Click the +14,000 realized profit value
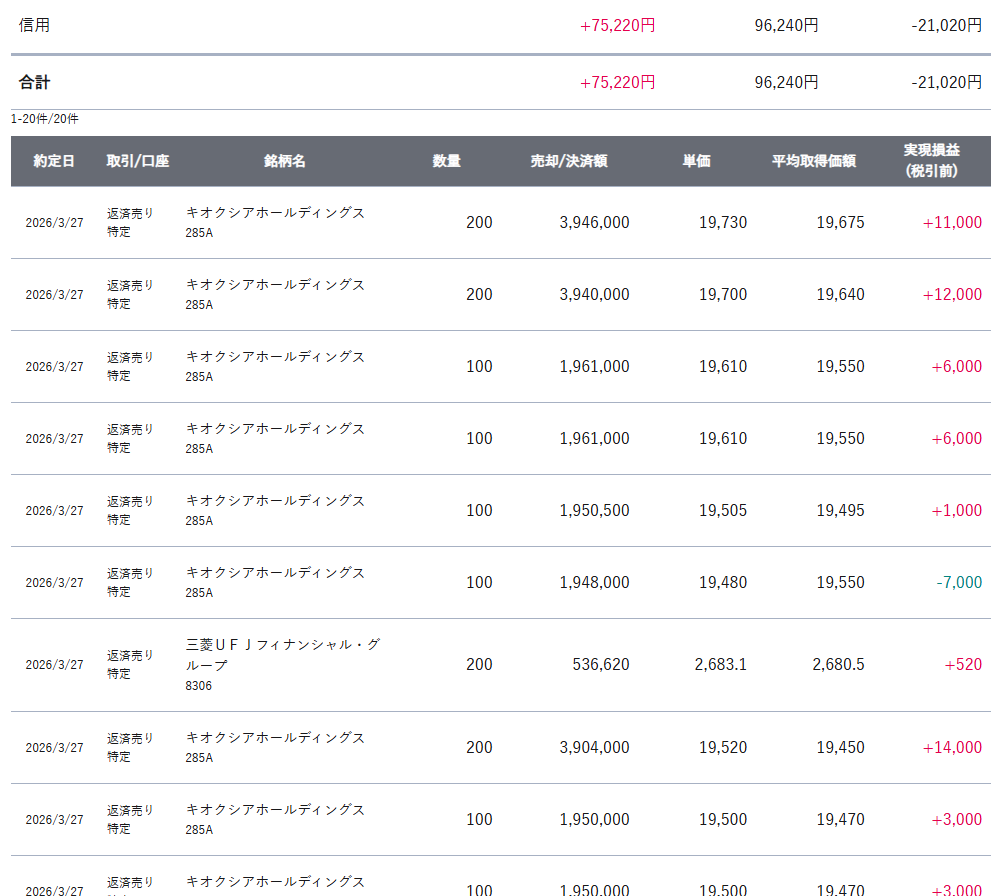 tap(952, 747)
